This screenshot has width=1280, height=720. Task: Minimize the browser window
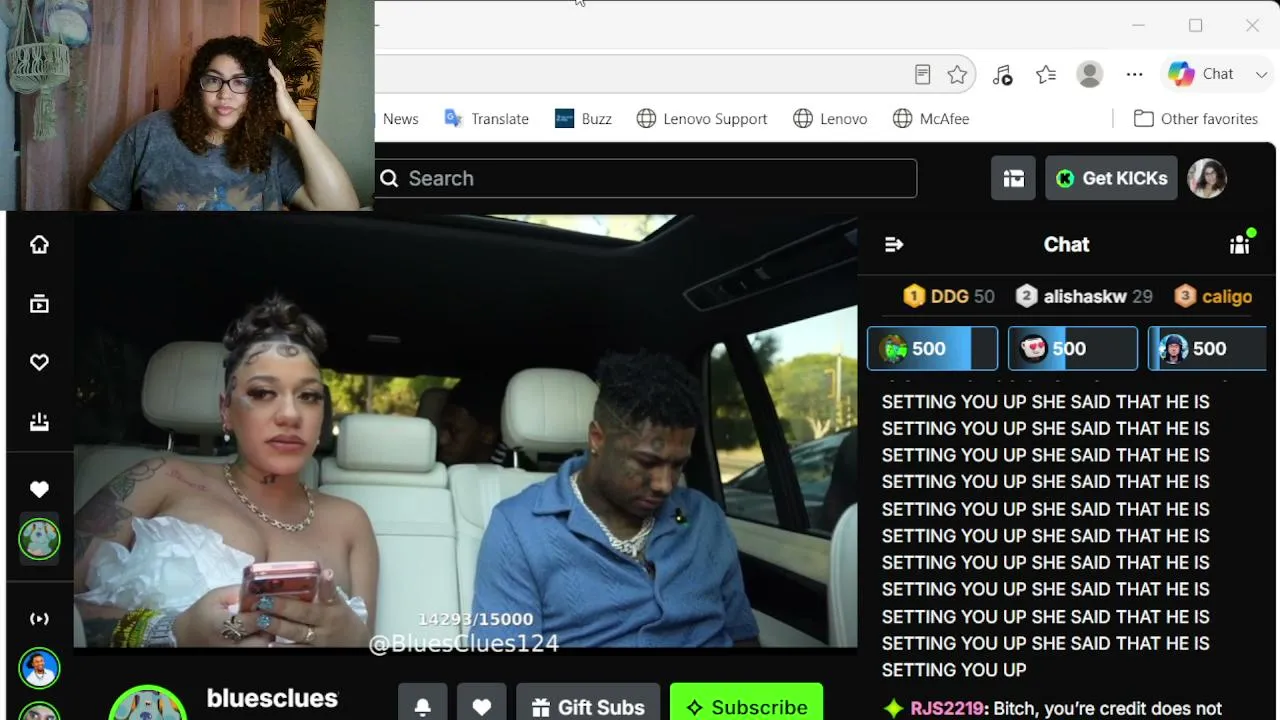point(1138,25)
